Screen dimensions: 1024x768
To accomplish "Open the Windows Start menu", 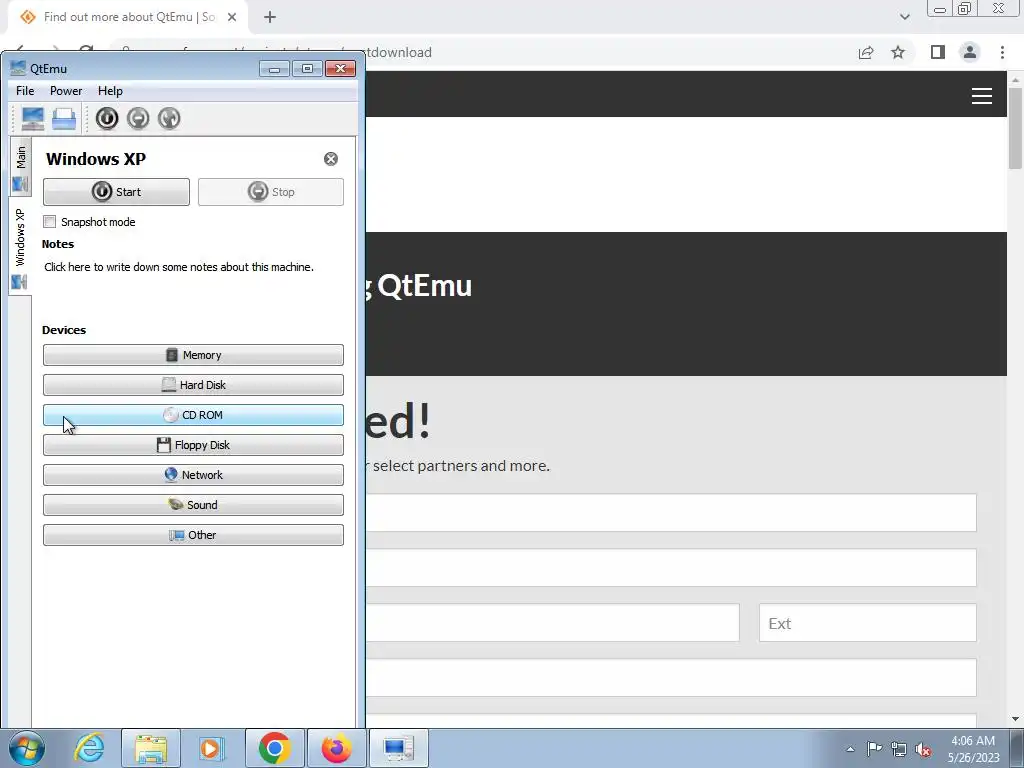I will tap(26, 748).
